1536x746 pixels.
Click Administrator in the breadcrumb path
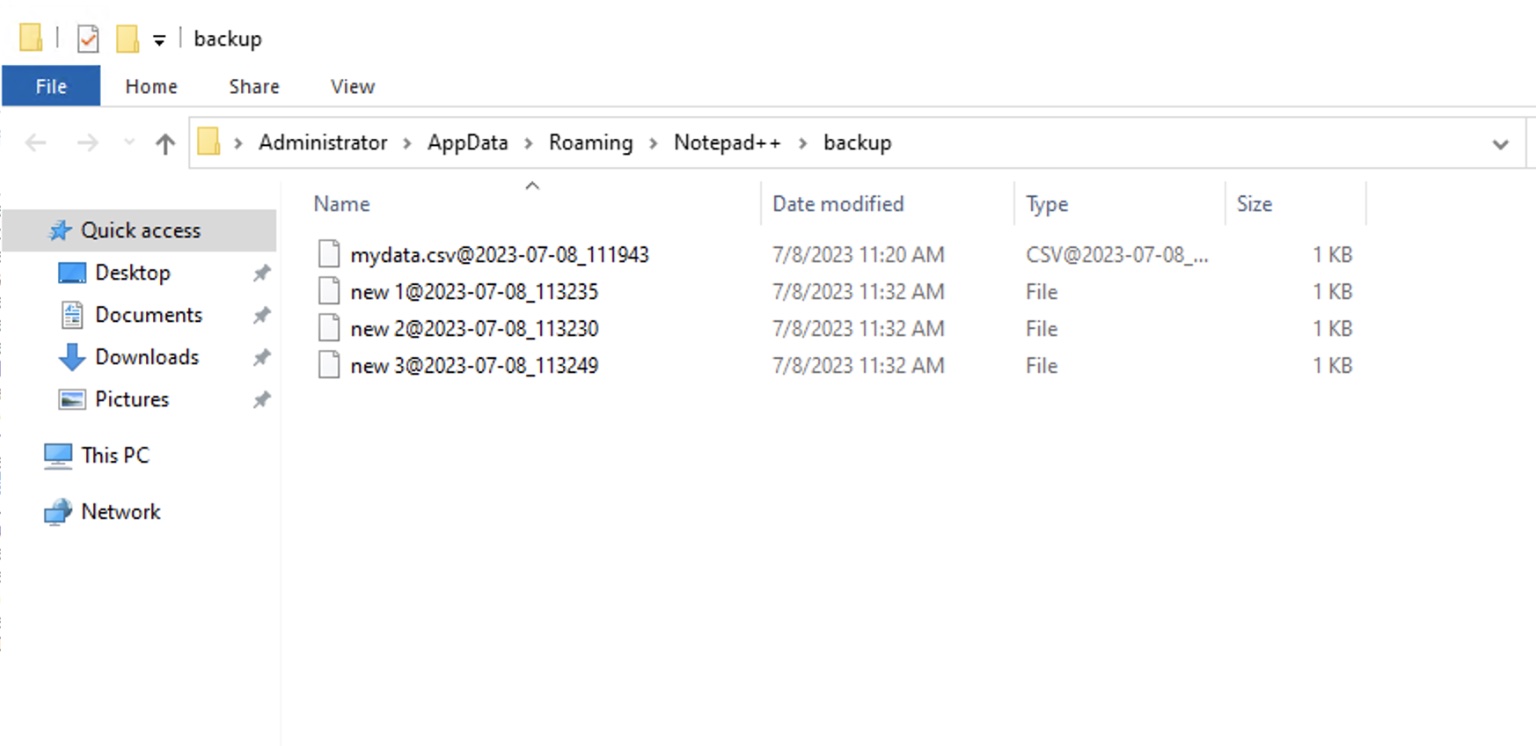pyautogui.click(x=322, y=143)
